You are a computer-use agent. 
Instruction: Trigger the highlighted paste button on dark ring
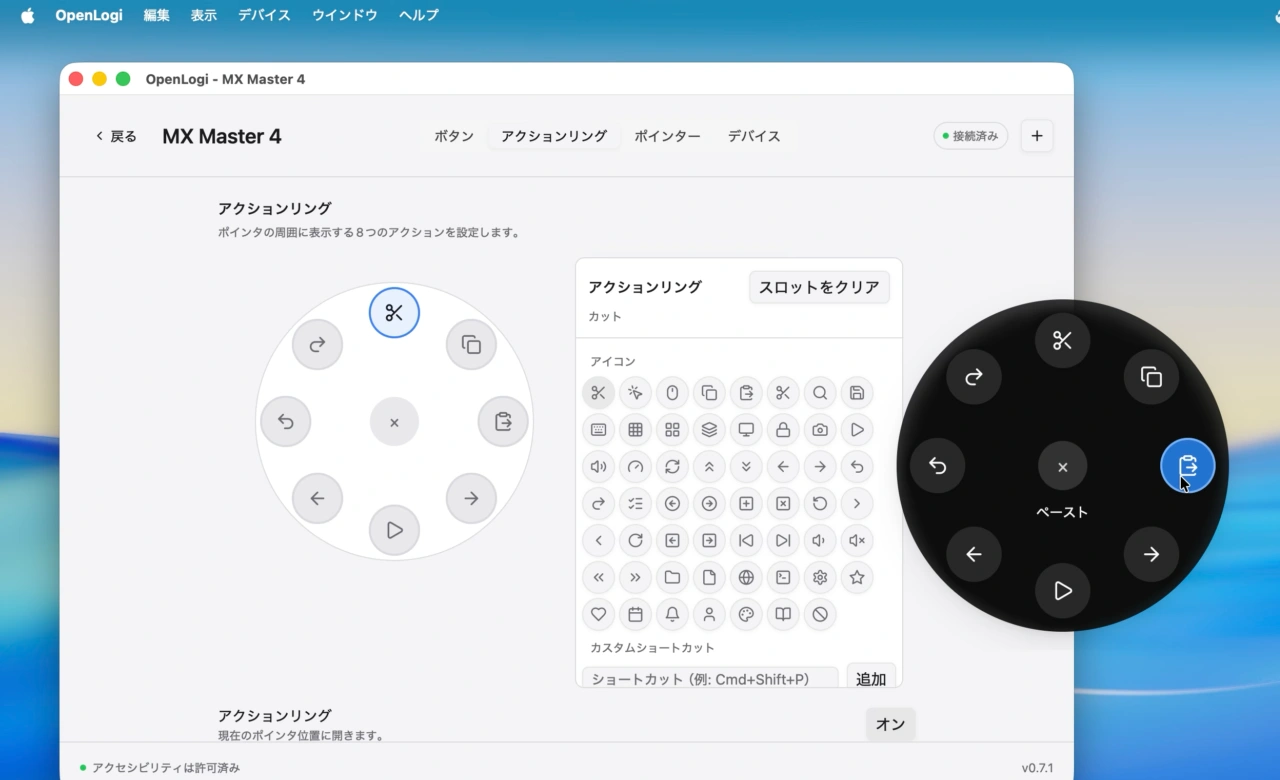click(x=1188, y=466)
